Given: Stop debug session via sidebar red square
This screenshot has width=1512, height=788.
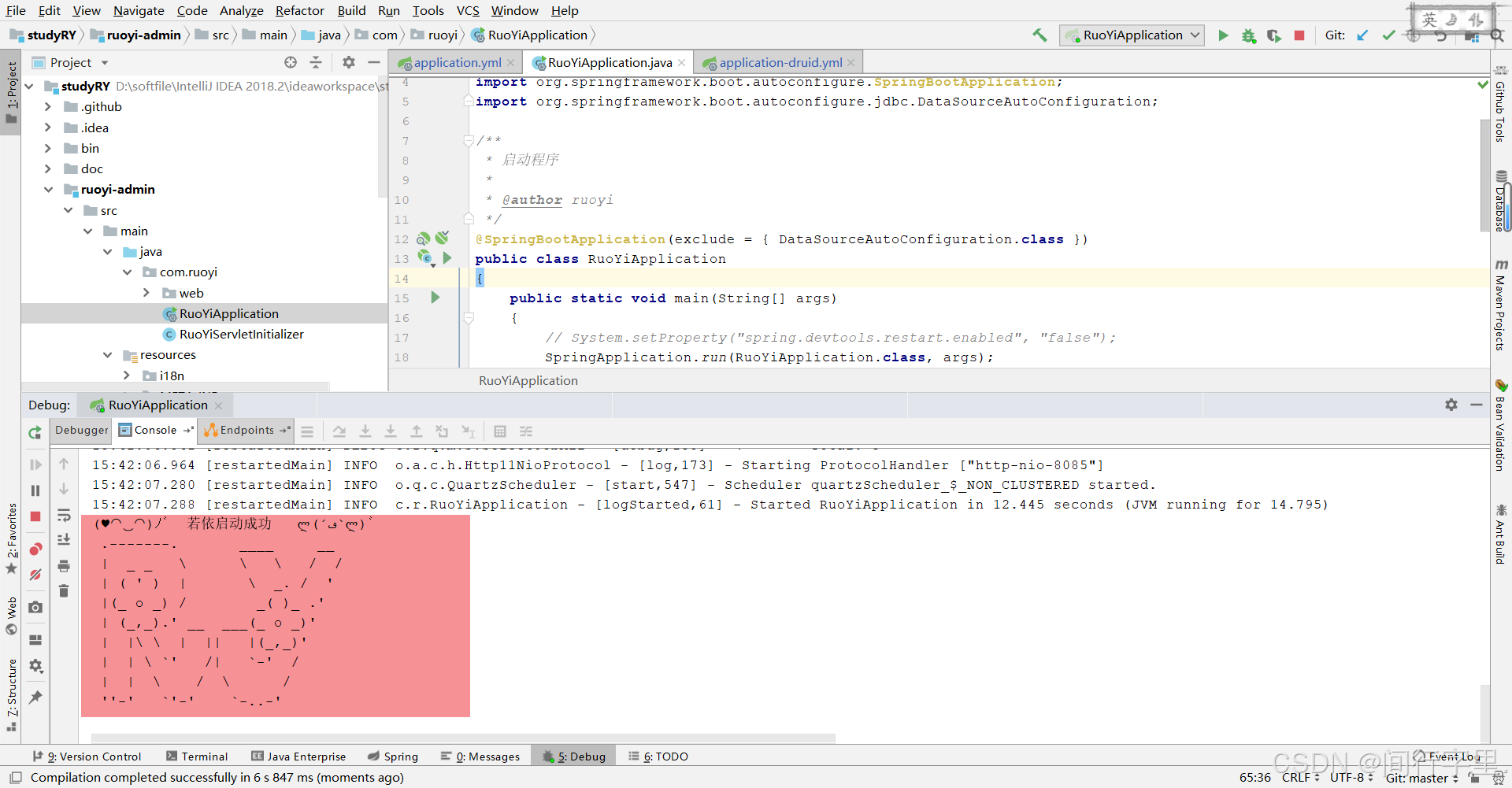Looking at the screenshot, I should (x=35, y=516).
